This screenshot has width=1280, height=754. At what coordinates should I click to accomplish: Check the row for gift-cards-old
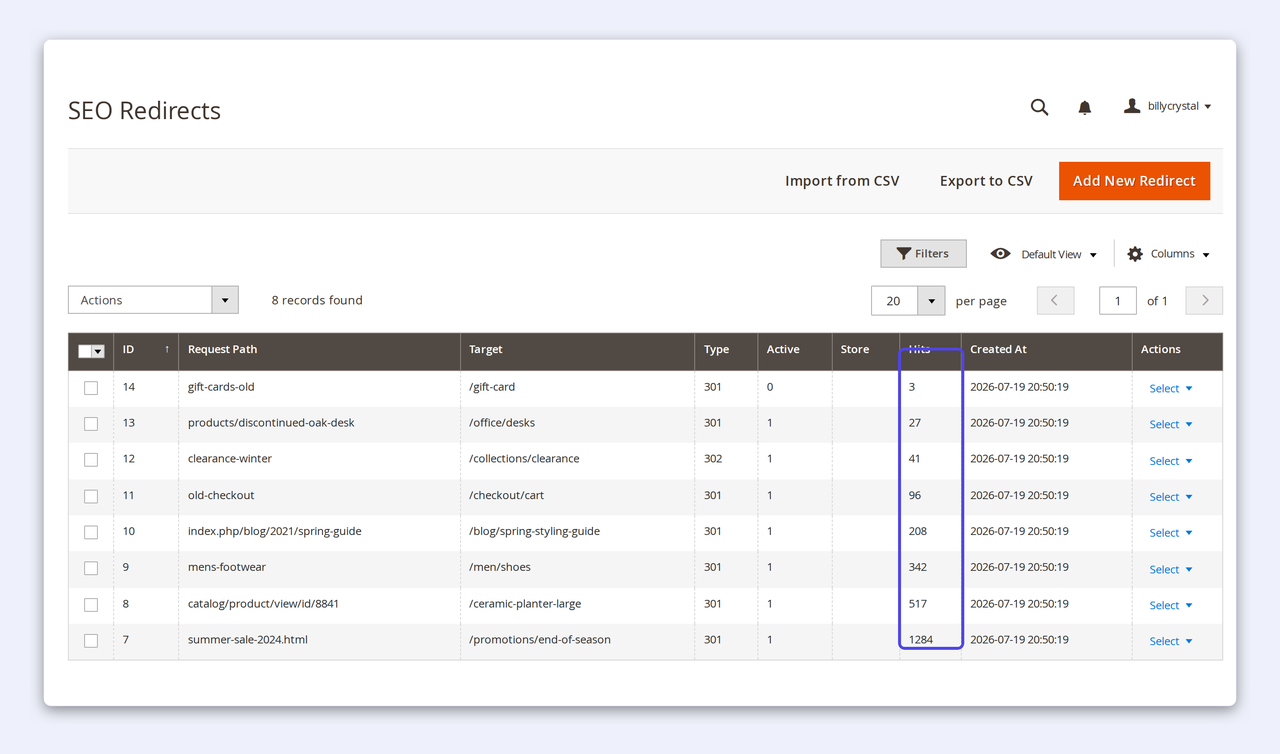click(x=91, y=388)
